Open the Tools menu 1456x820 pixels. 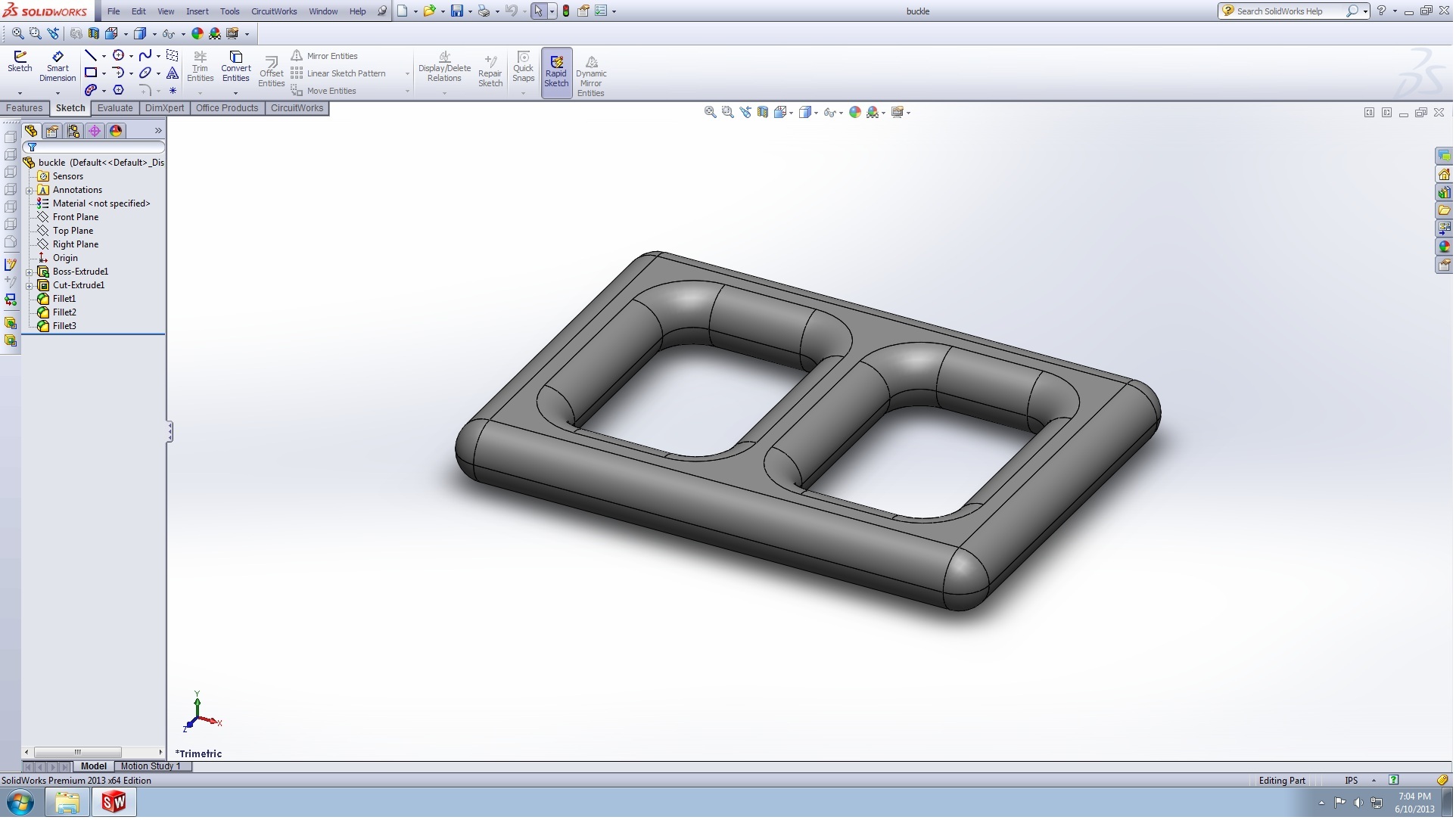[x=230, y=11]
